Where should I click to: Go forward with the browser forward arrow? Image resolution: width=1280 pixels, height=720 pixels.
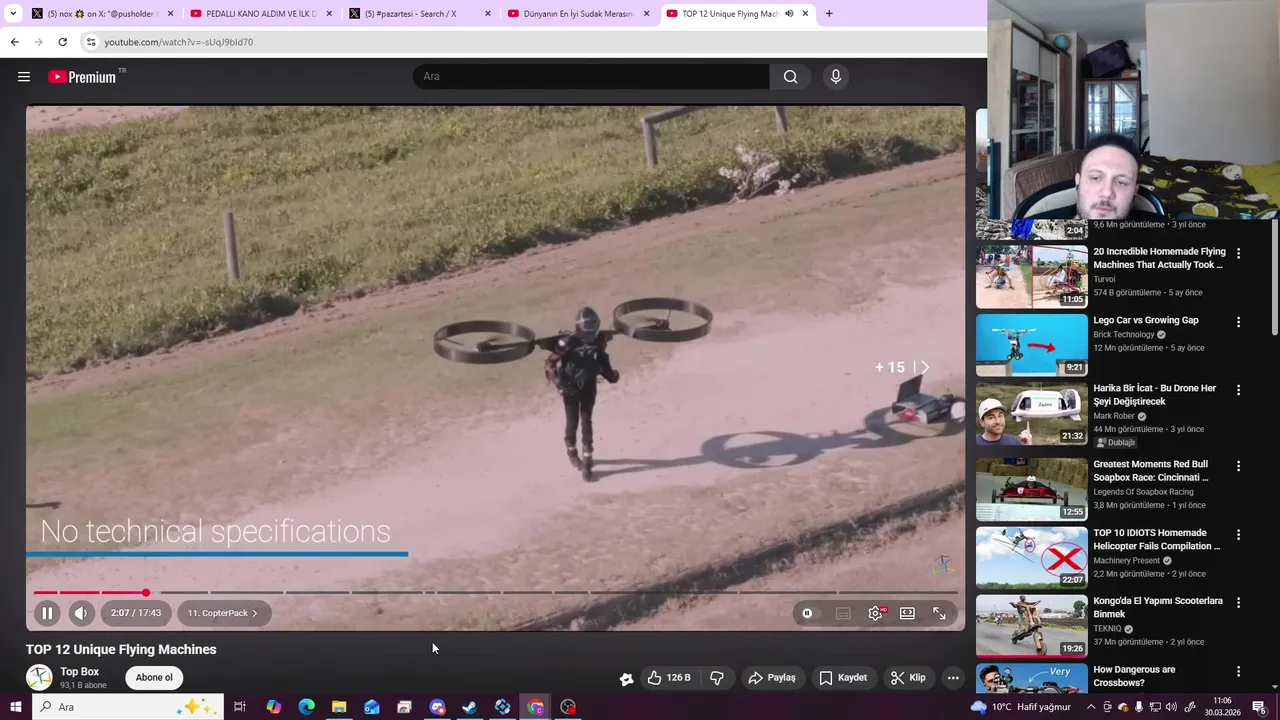point(38,42)
